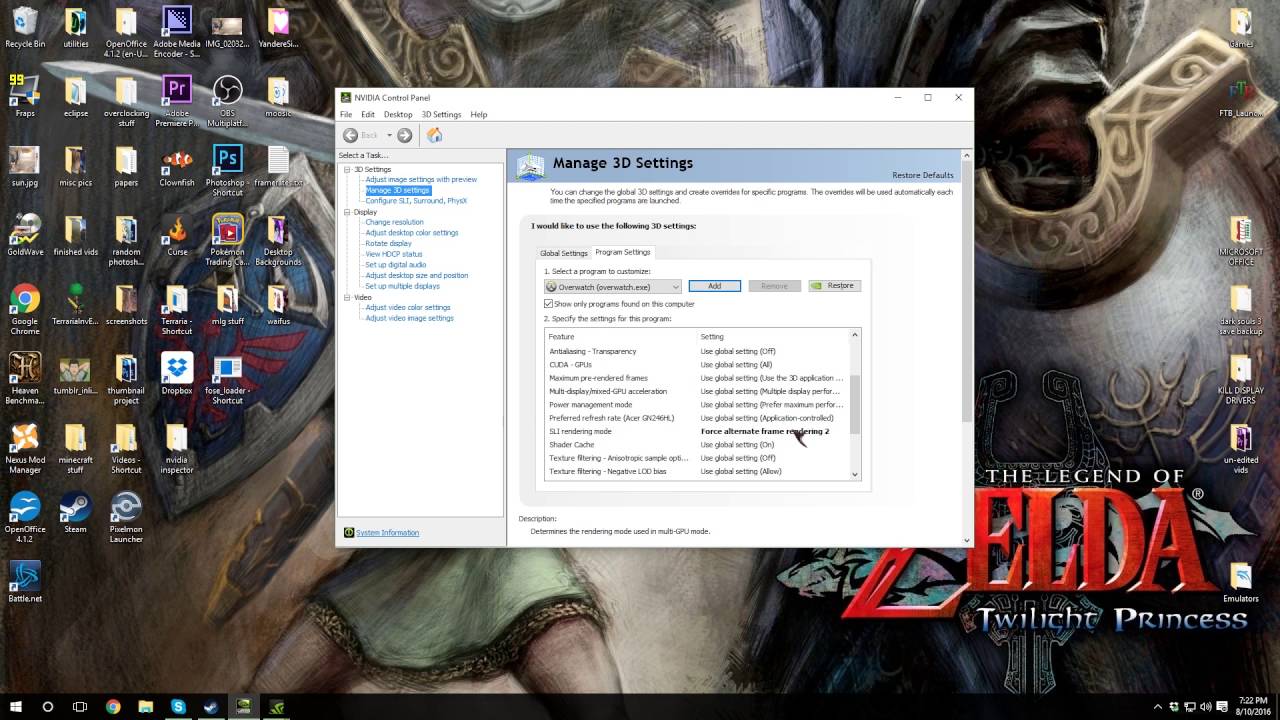
Task: Click the Back arrow toolbar button
Action: 350,135
